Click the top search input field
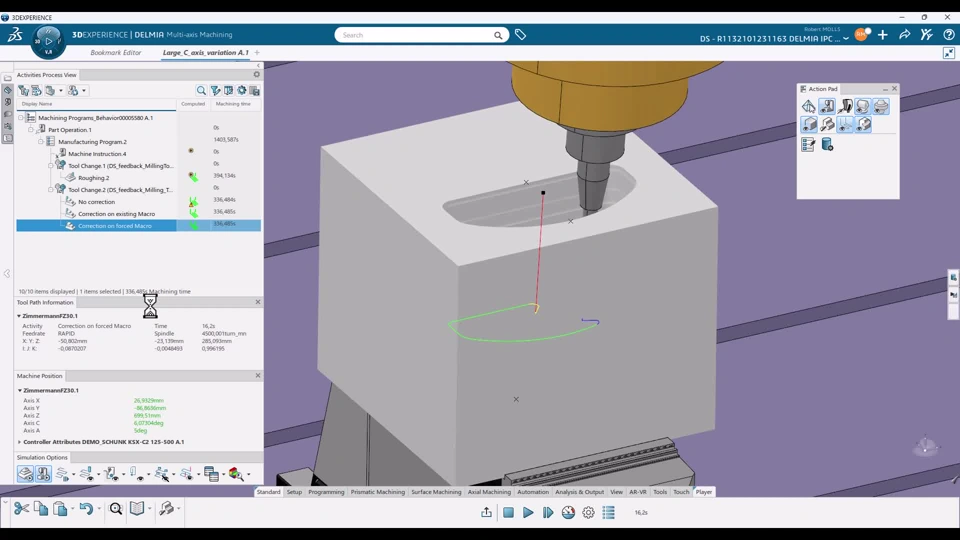 click(415, 35)
